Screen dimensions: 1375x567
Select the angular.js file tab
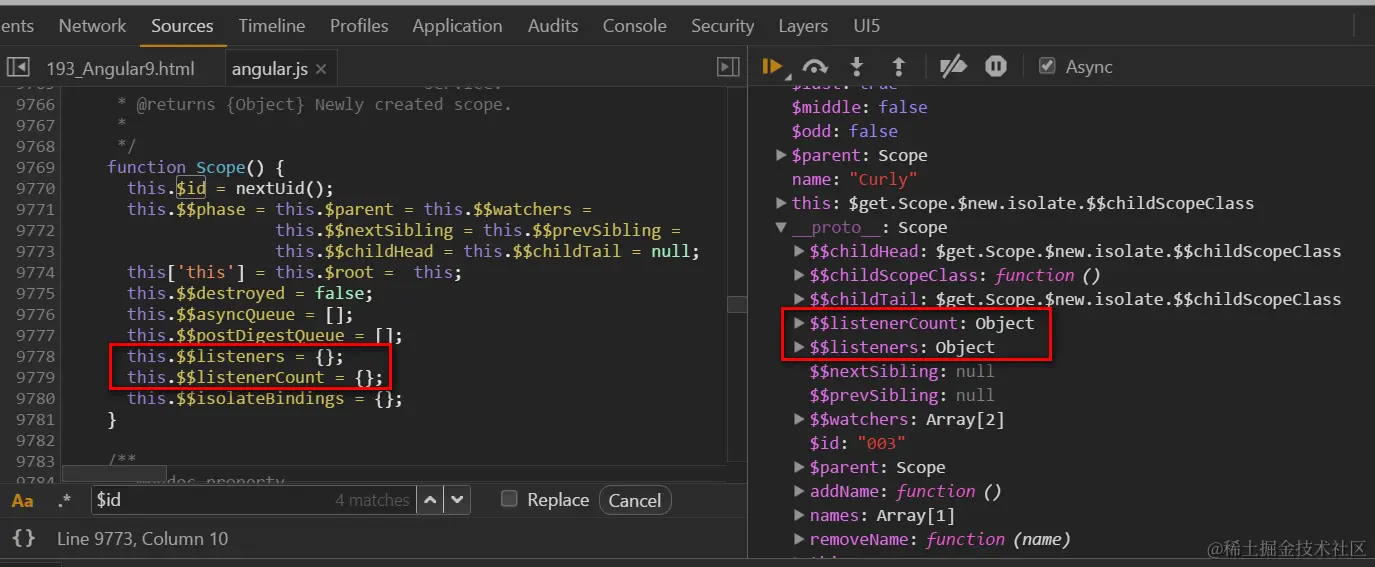coord(270,69)
